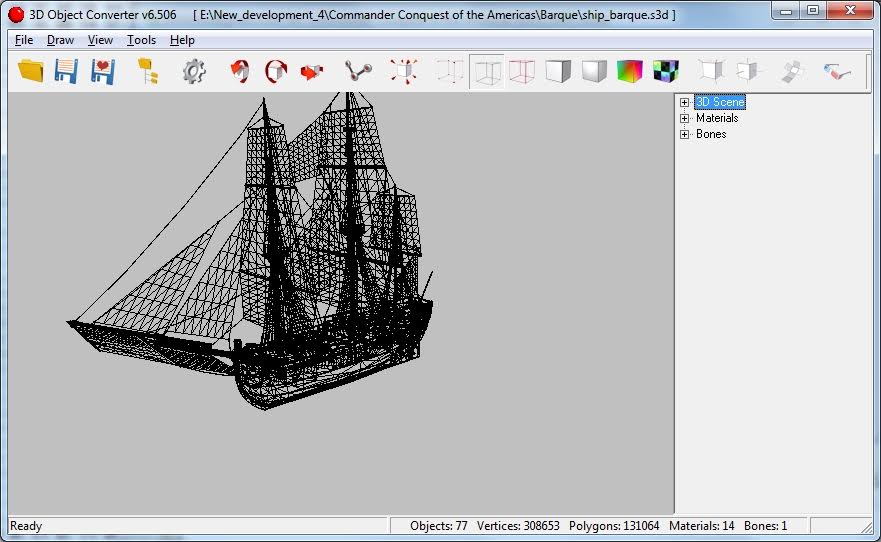Expand the 3D Scene tree node
This screenshot has width=881, height=542.
(x=685, y=102)
